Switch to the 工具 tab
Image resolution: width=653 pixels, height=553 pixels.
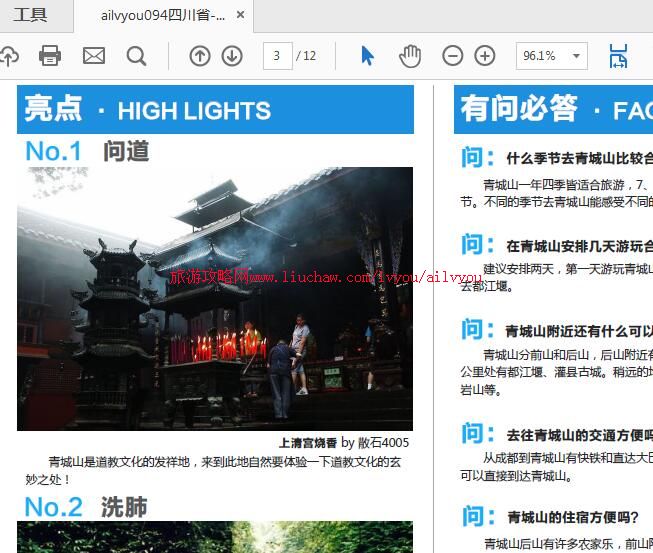coord(30,15)
